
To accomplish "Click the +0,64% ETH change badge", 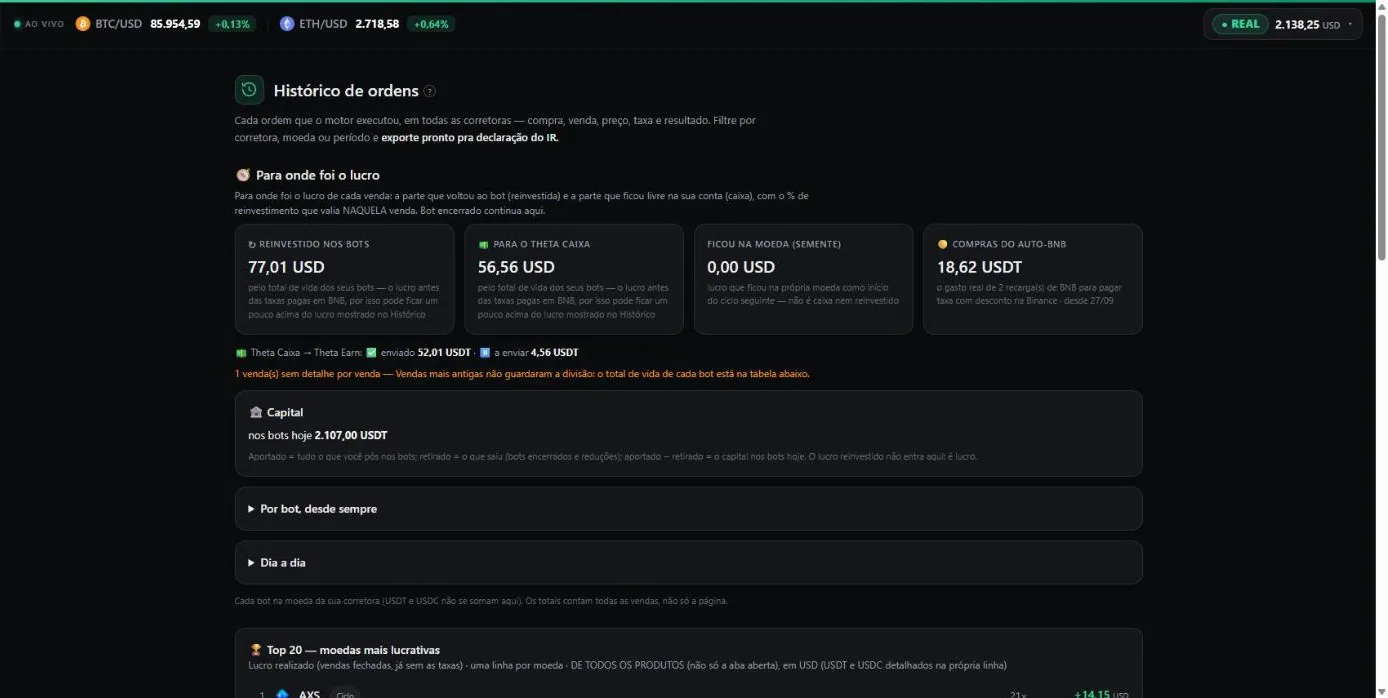I will pos(431,24).
